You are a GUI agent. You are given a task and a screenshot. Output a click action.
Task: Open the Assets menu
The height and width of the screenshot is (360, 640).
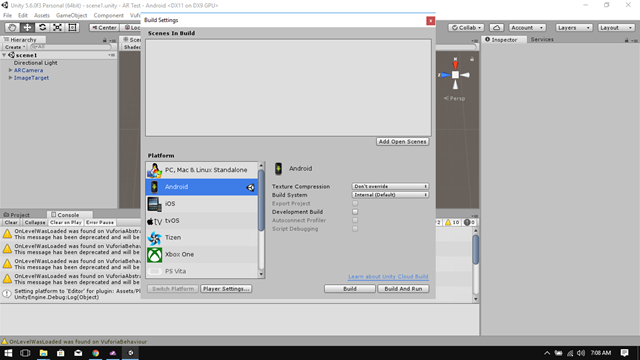42,15
